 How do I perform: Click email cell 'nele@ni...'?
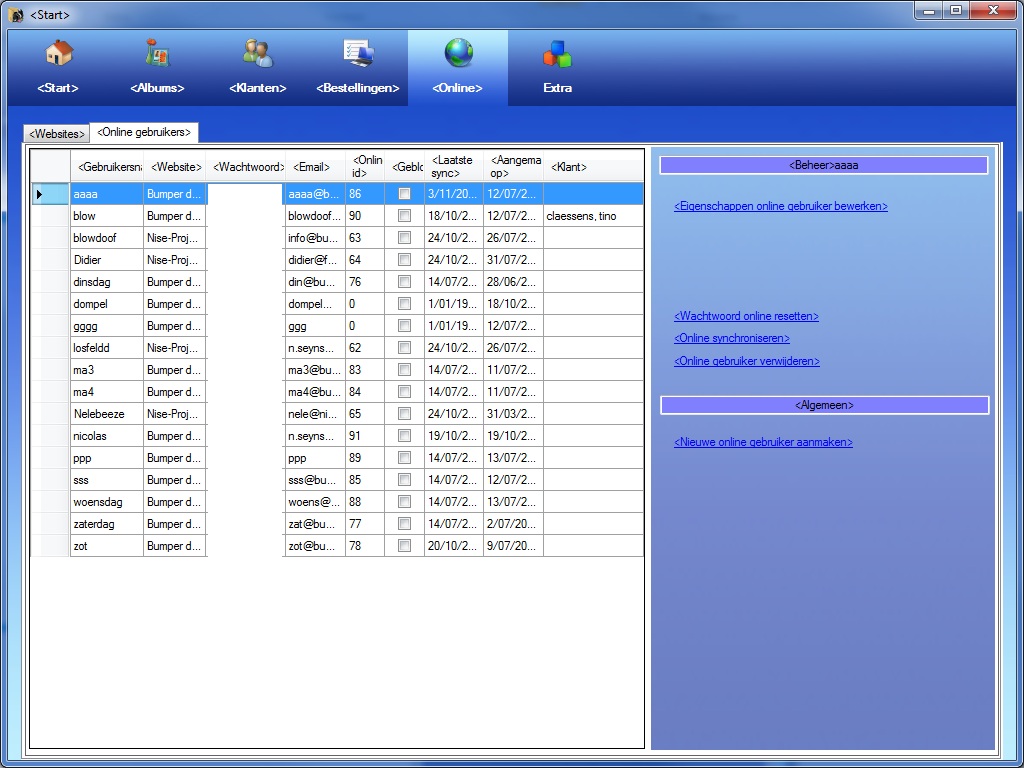[315, 414]
